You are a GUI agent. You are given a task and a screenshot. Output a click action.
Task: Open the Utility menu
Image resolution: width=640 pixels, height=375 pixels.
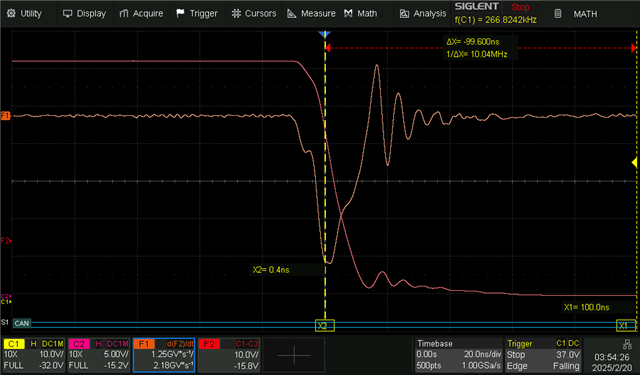point(24,13)
